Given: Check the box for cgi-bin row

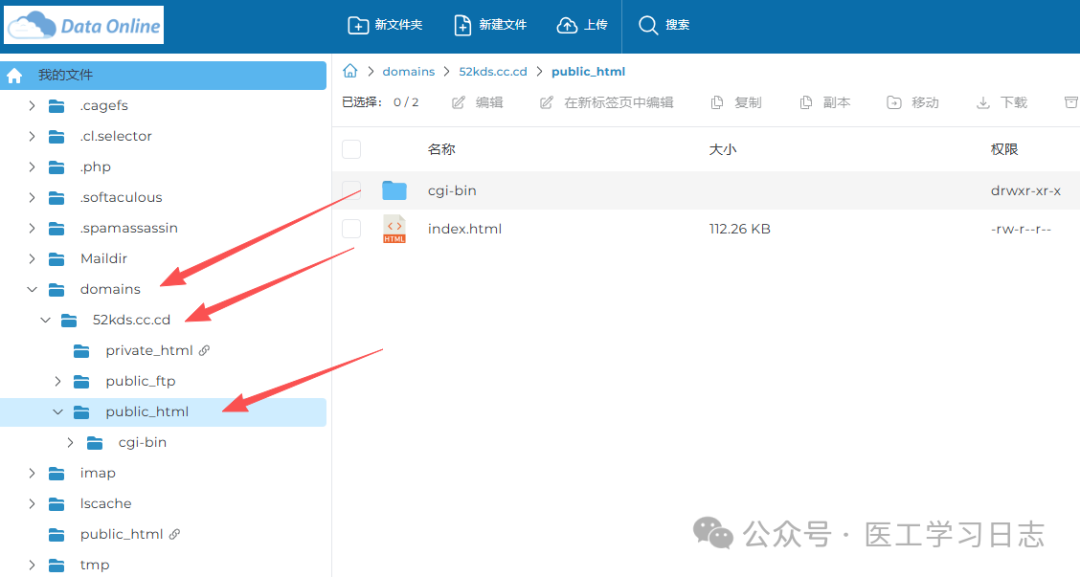Looking at the screenshot, I should [351, 190].
